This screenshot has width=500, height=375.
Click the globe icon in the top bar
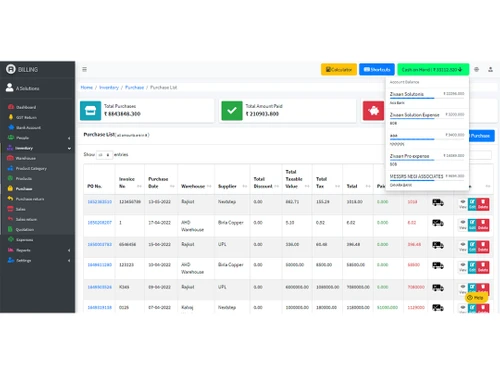pos(477,69)
